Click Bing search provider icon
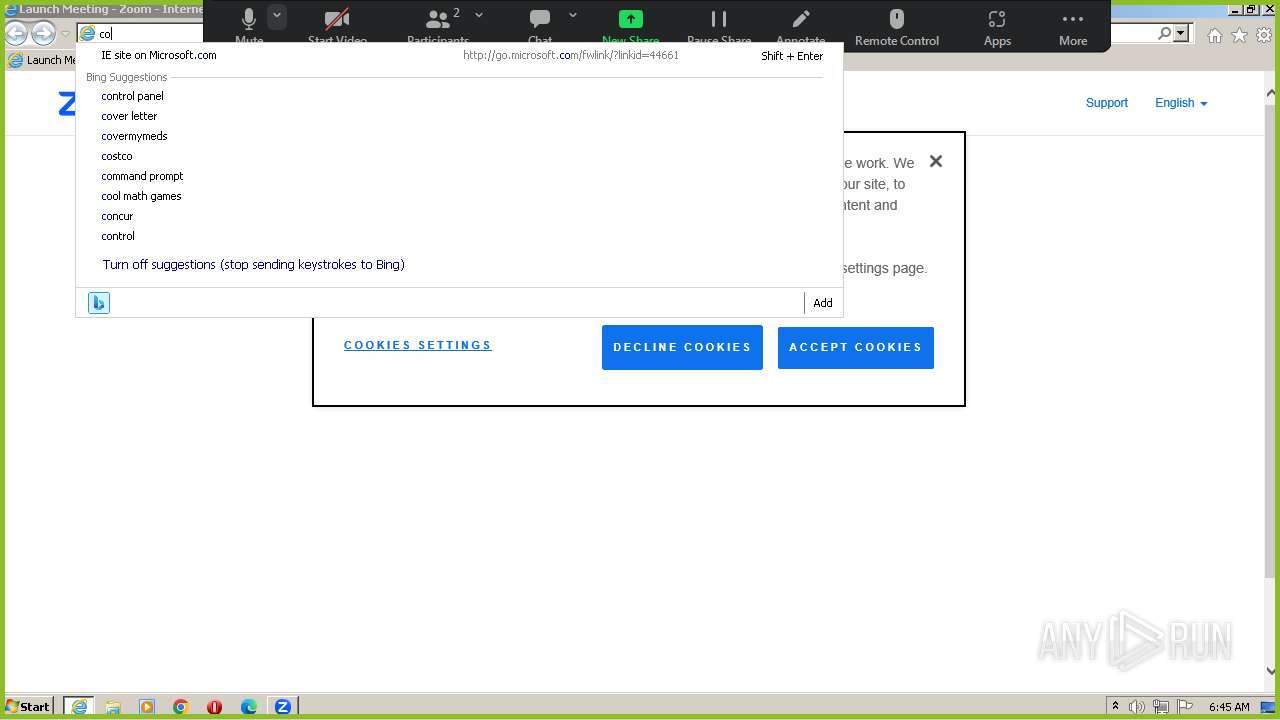 [x=99, y=303]
